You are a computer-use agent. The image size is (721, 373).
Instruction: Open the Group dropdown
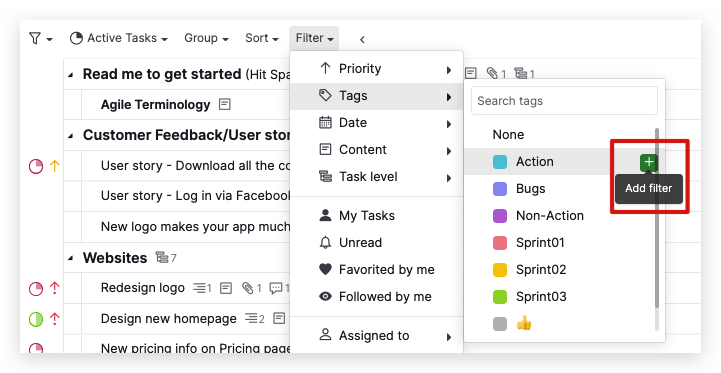point(206,38)
